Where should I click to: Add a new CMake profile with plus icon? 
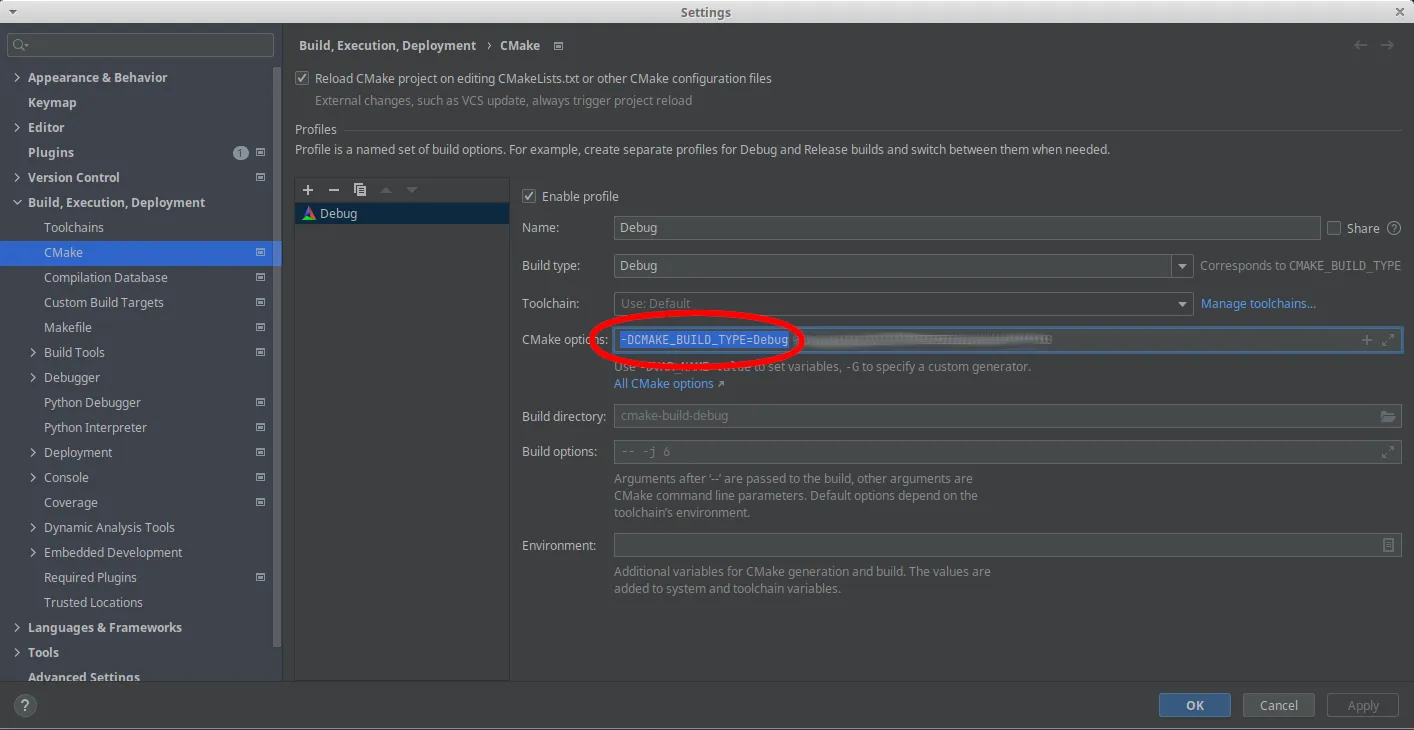[x=308, y=190]
